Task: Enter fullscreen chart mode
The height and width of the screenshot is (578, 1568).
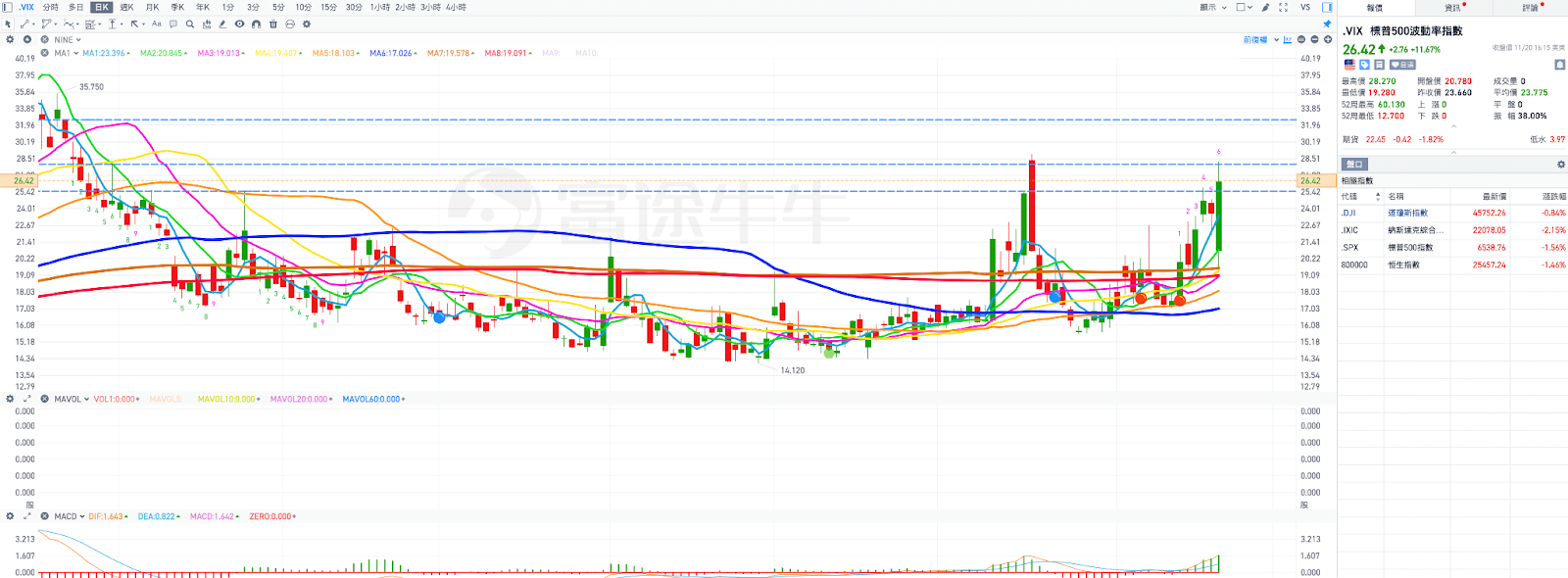Action: pyautogui.click(x=1283, y=7)
